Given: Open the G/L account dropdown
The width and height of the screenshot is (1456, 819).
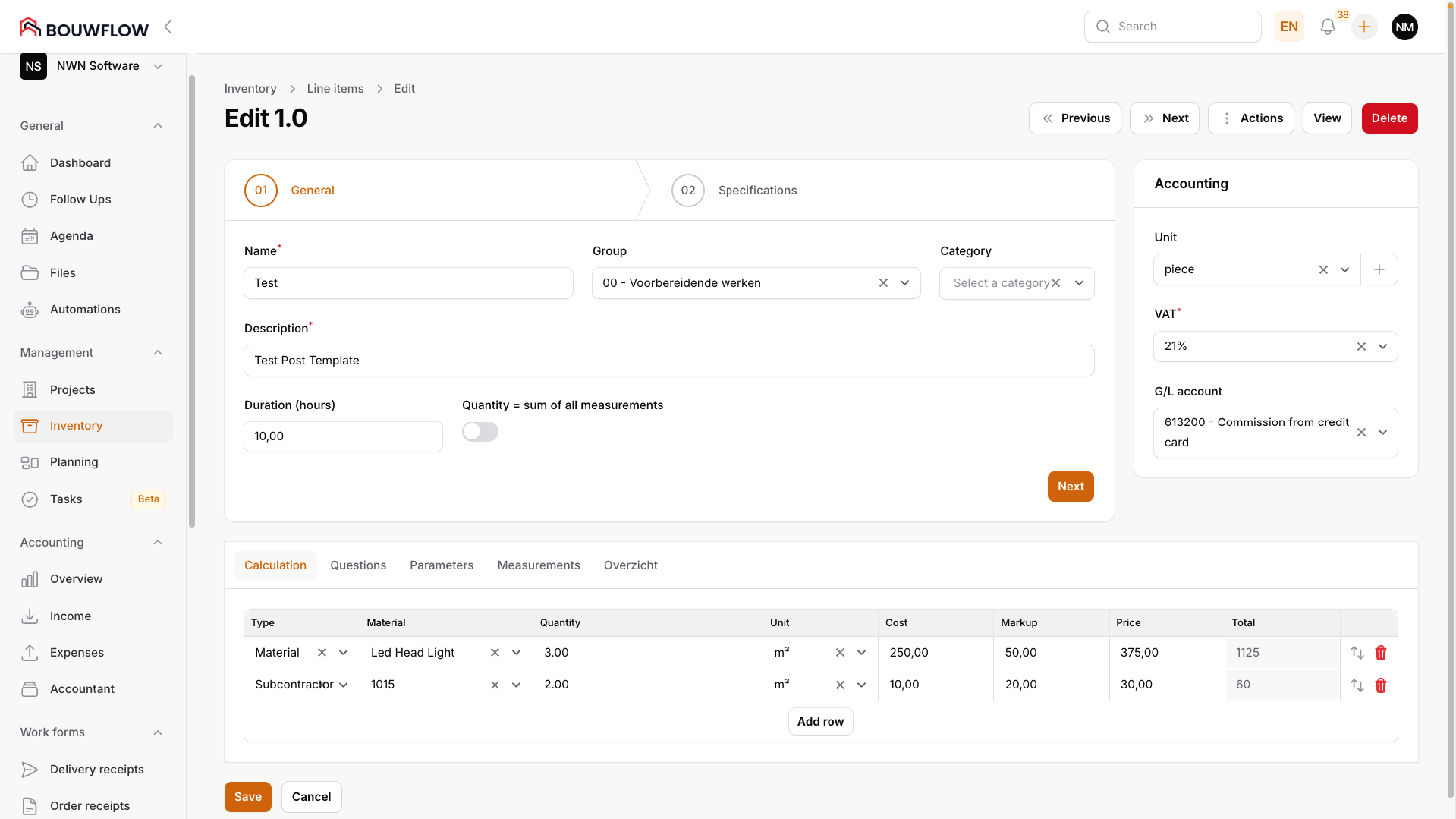Looking at the screenshot, I should point(1382,432).
